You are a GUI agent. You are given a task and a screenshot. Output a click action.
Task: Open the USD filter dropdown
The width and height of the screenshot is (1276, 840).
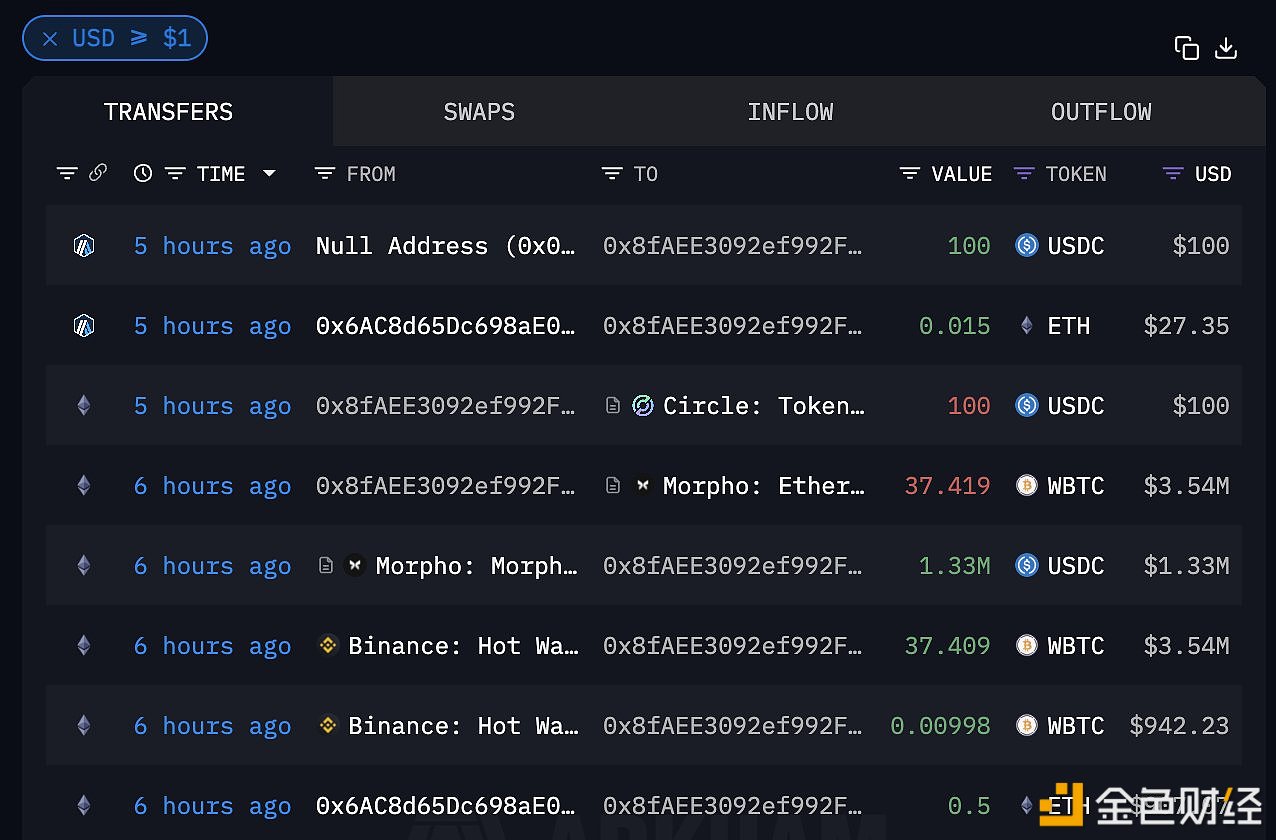[1173, 173]
